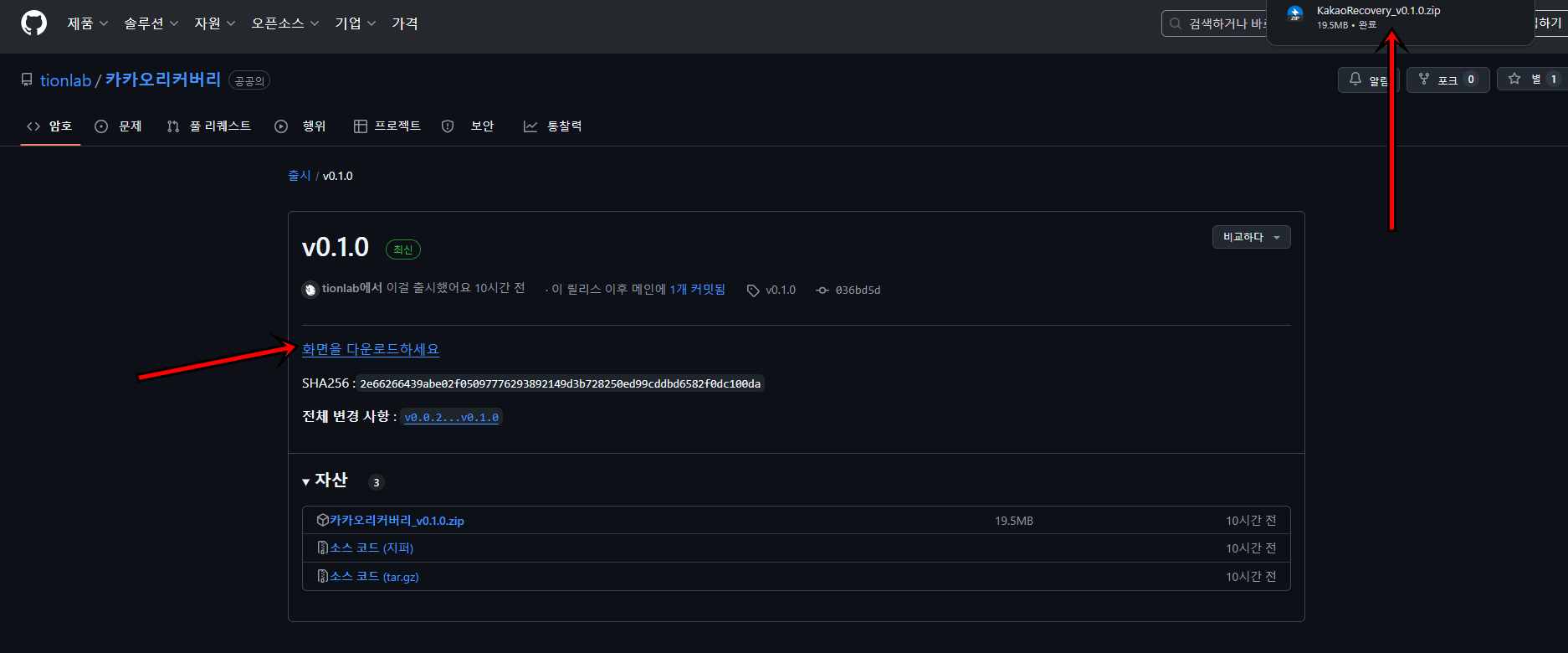Screen dimensions: 1568x653
Task: Click the tionlab avatar image
Action: point(310,290)
